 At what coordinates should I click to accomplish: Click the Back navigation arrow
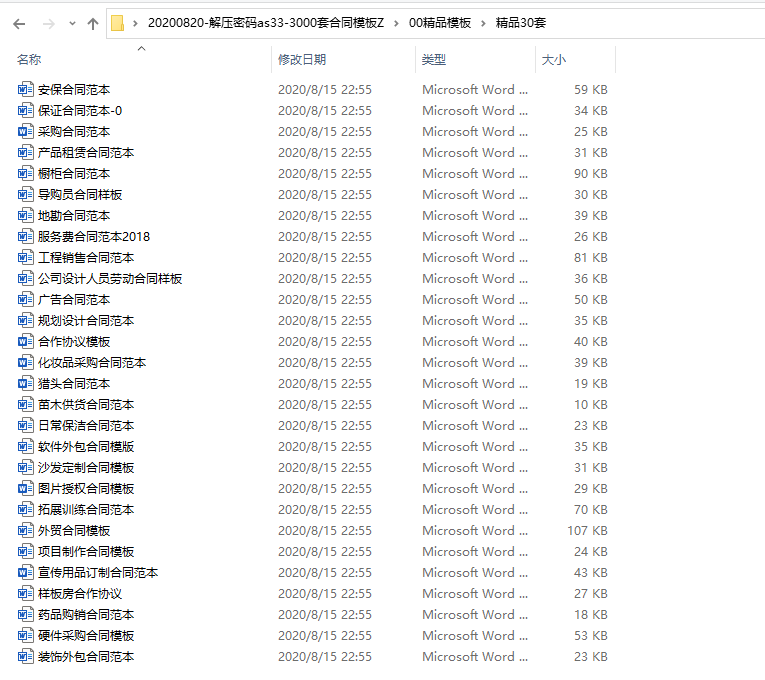(19, 23)
